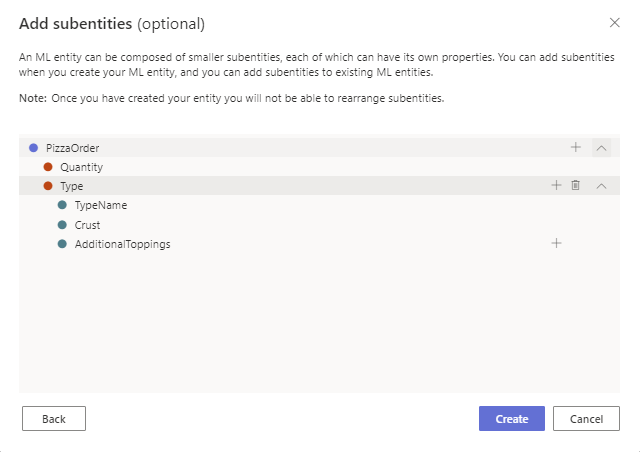The image size is (640, 452).
Task: Collapse the Type subentity row
Action: pos(601,185)
